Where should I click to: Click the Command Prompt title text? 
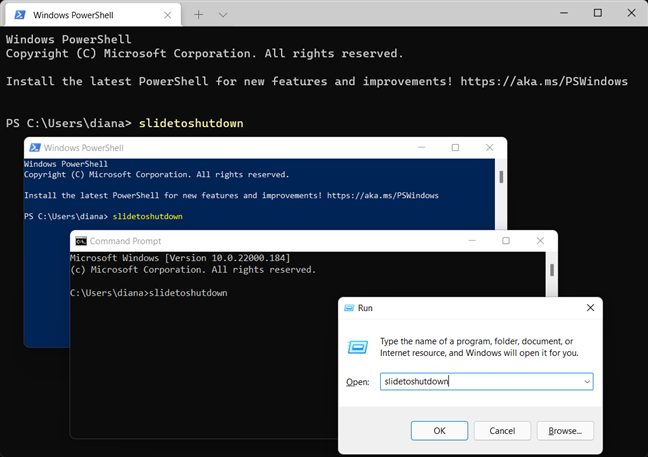click(x=125, y=241)
